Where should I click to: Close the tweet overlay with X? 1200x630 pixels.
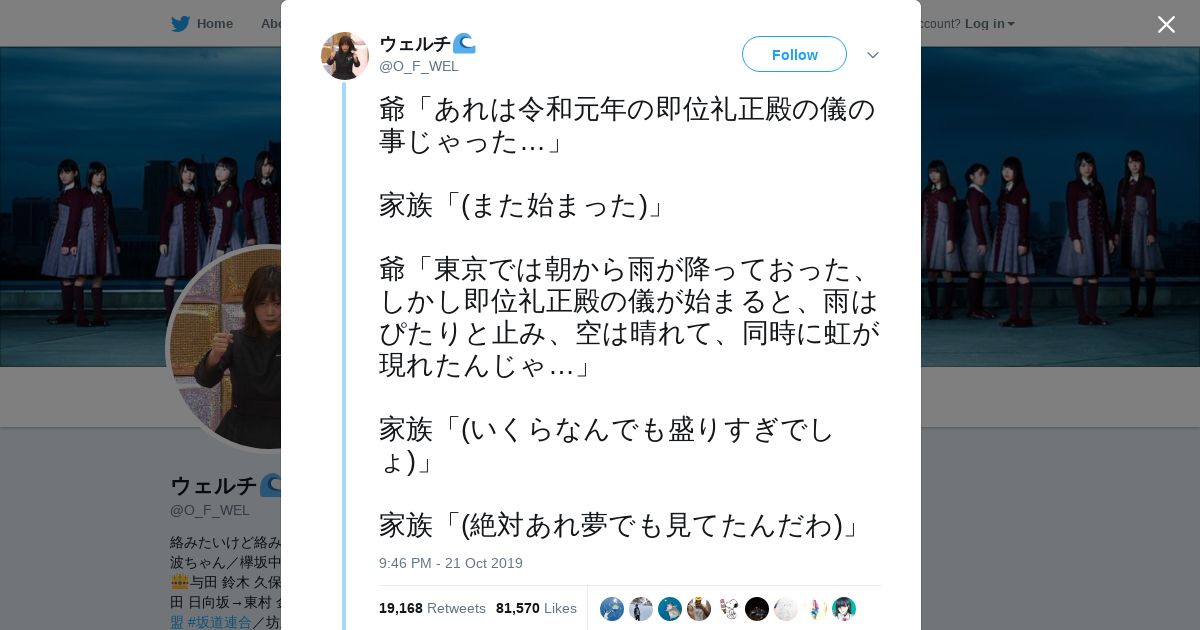point(1166,24)
